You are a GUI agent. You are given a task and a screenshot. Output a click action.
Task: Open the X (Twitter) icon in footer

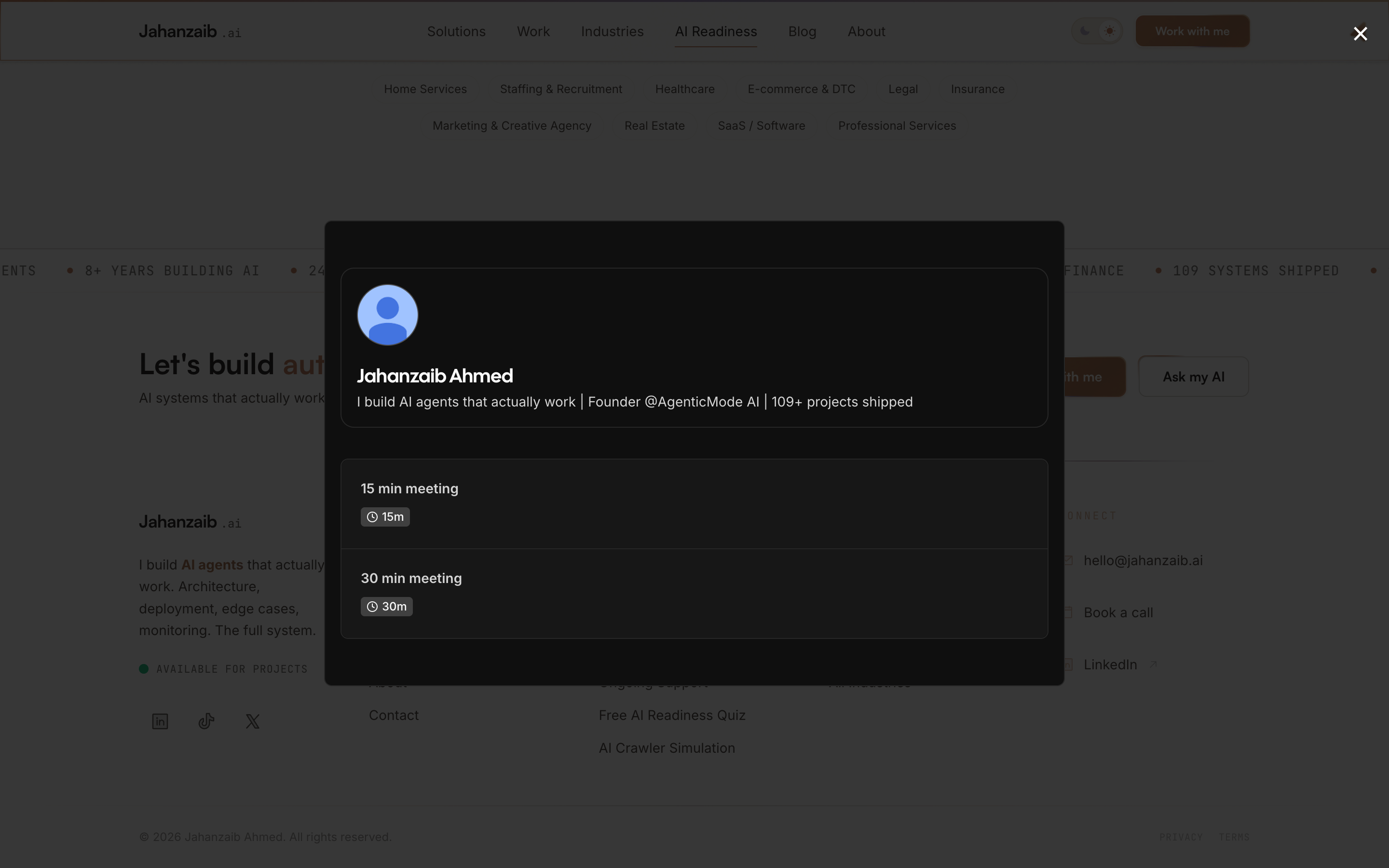(253, 721)
